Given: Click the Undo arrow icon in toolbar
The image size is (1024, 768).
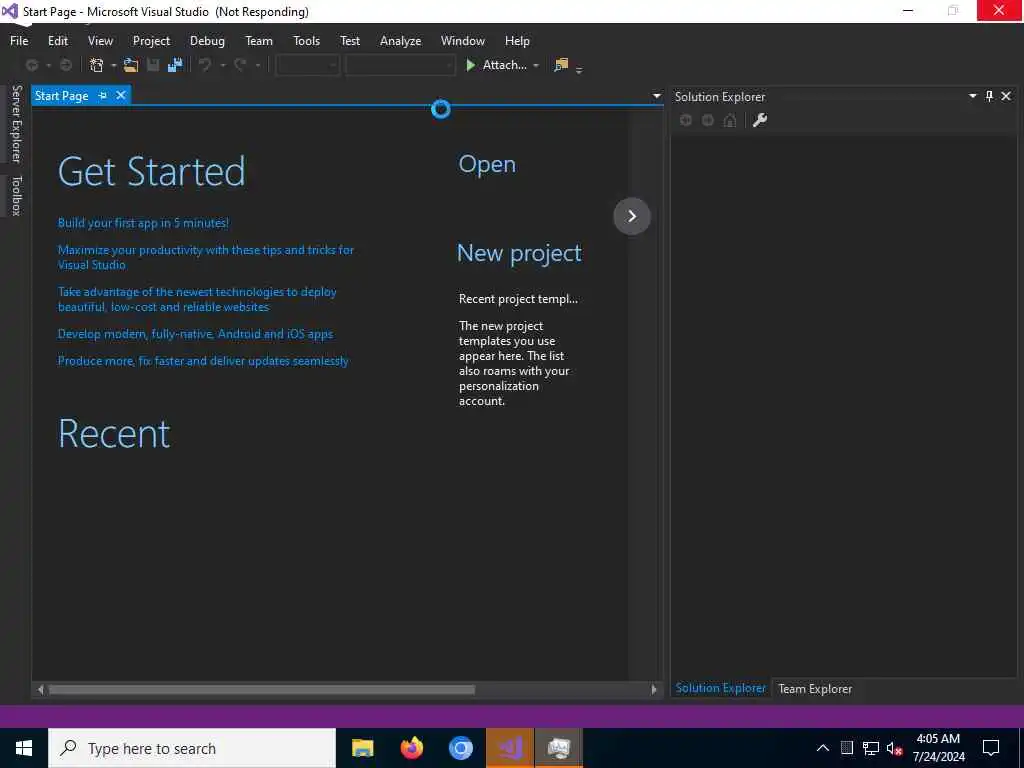Looking at the screenshot, I should point(205,65).
